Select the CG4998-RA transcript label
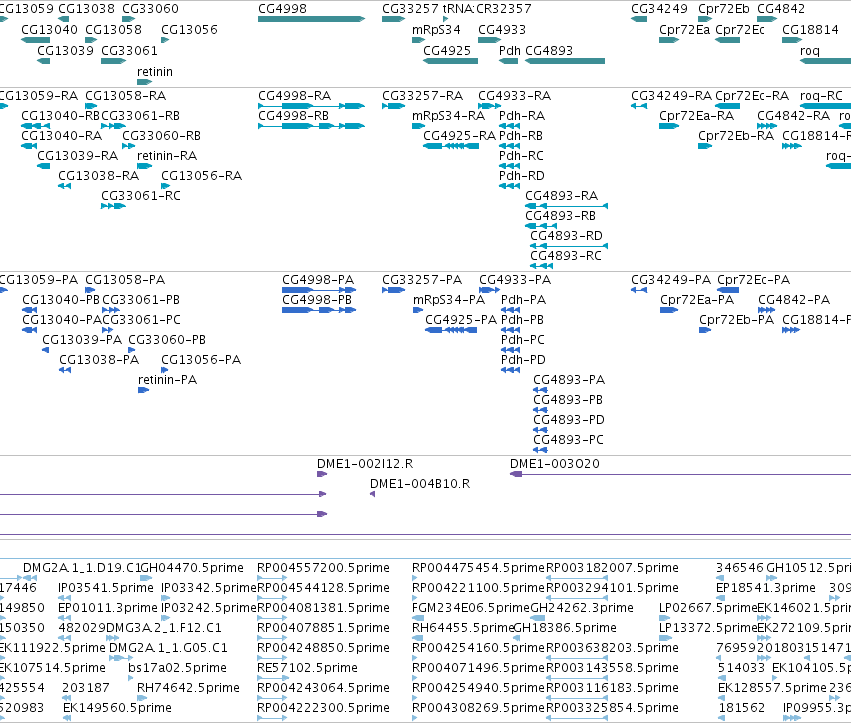This screenshot has height=723, width=851. point(294,96)
